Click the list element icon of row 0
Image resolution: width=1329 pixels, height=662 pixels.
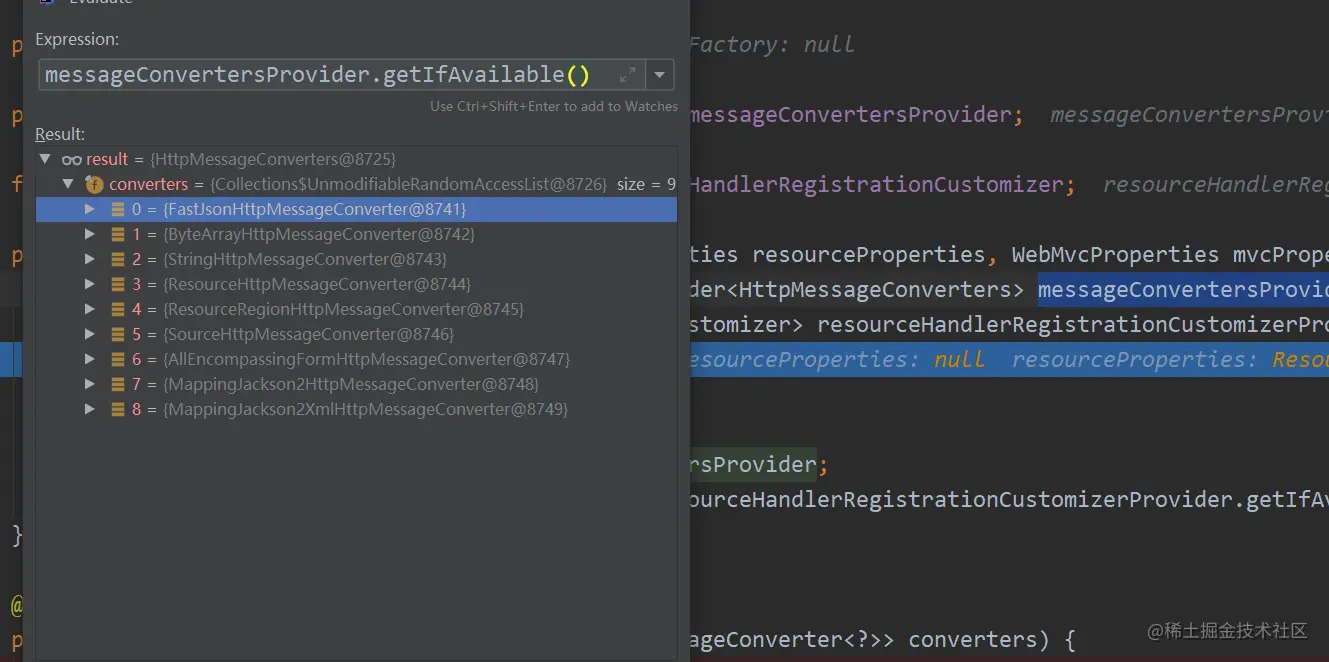pos(118,209)
